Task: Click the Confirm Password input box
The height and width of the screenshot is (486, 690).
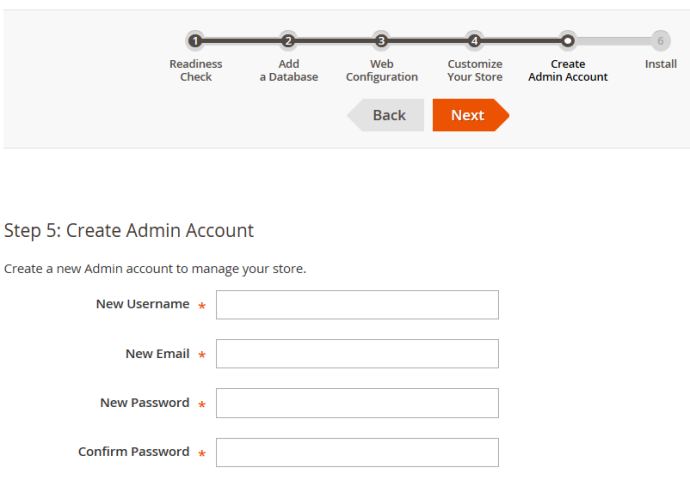Action: [357, 452]
